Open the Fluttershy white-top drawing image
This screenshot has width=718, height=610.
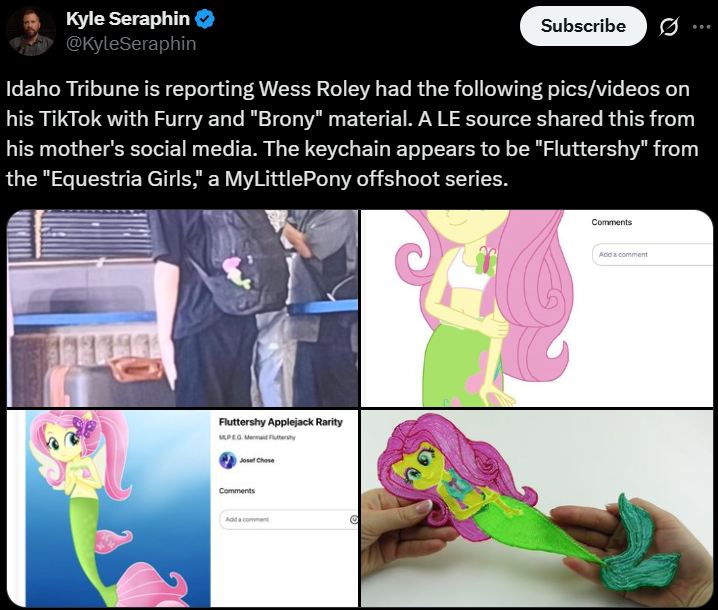coord(537,308)
